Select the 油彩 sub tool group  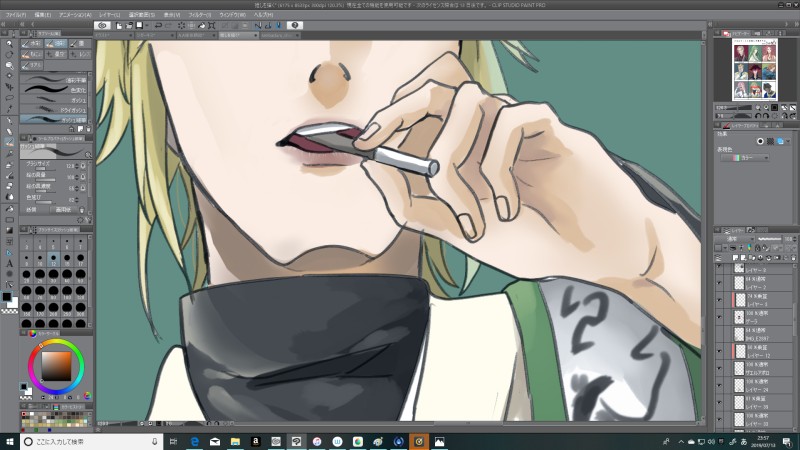pos(56,44)
